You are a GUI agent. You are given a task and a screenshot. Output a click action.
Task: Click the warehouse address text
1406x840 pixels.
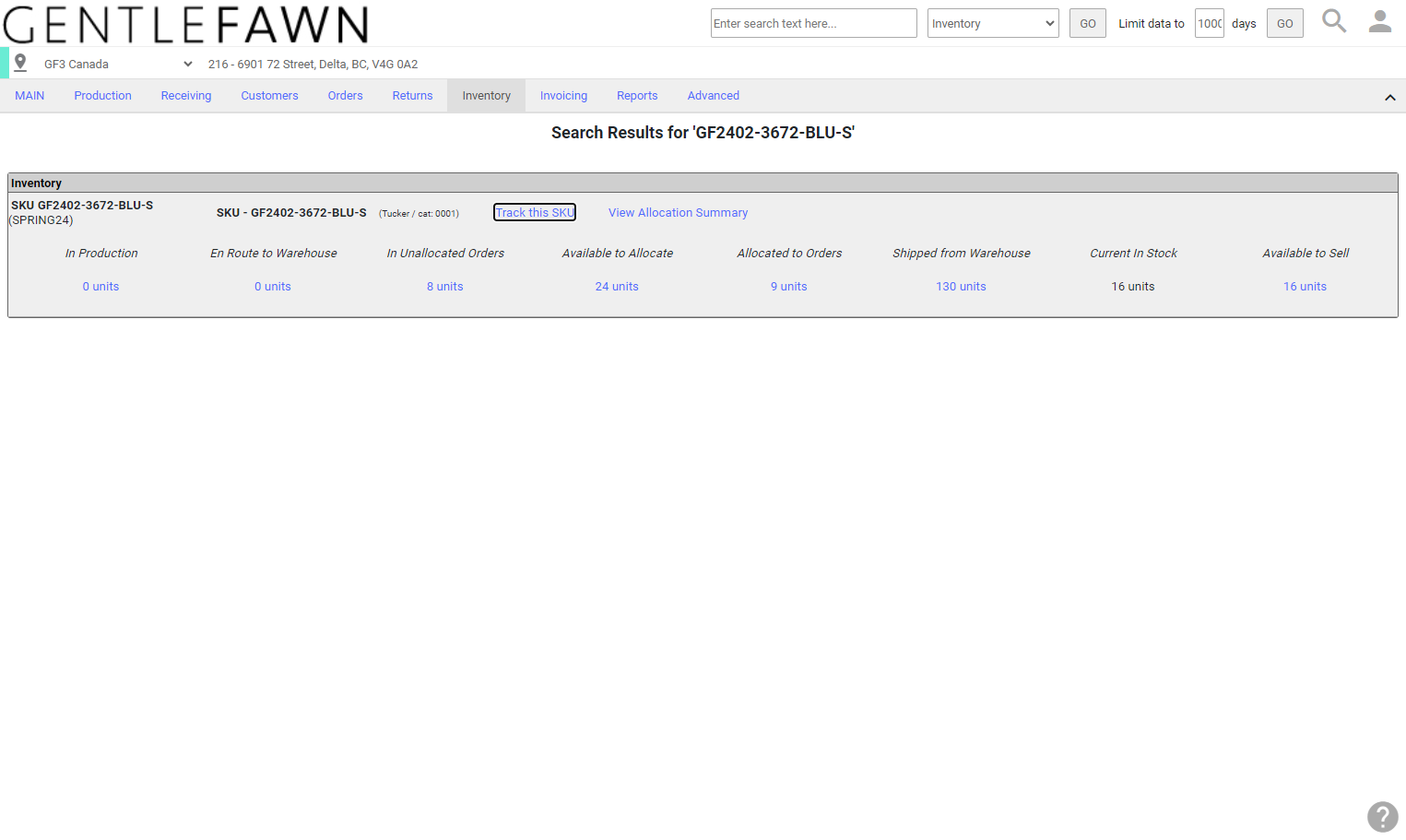tap(313, 65)
